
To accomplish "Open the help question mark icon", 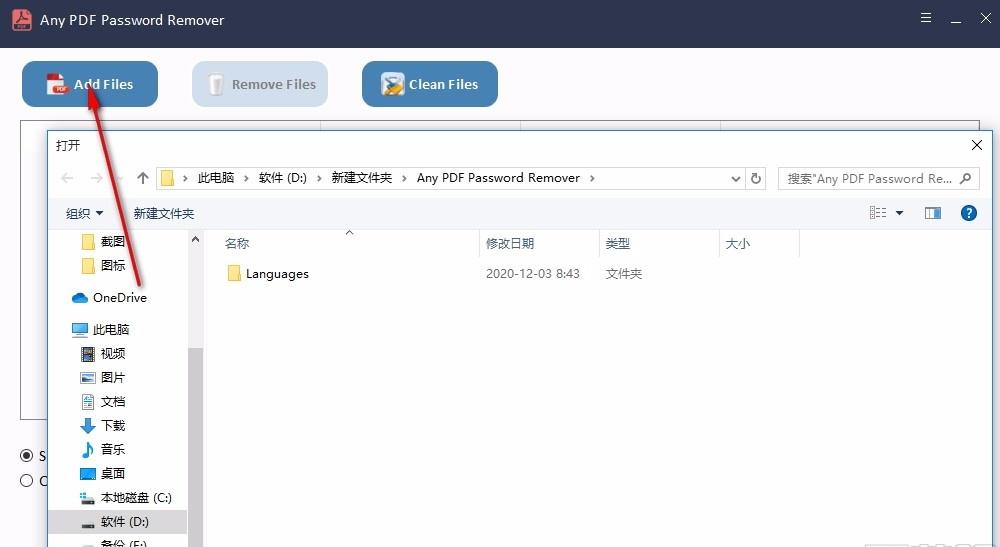I will 968,213.
